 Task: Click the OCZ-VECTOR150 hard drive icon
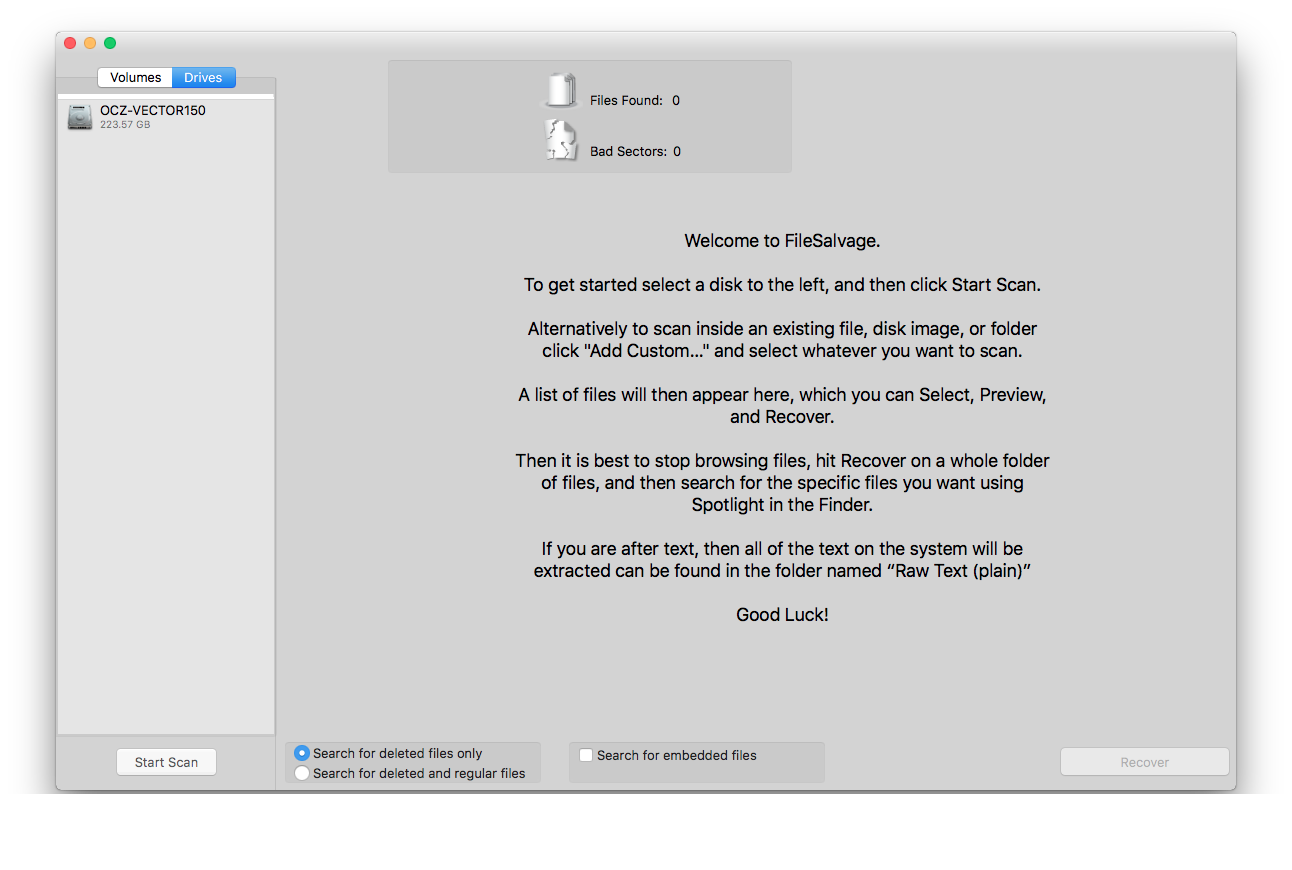tap(80, 117)
